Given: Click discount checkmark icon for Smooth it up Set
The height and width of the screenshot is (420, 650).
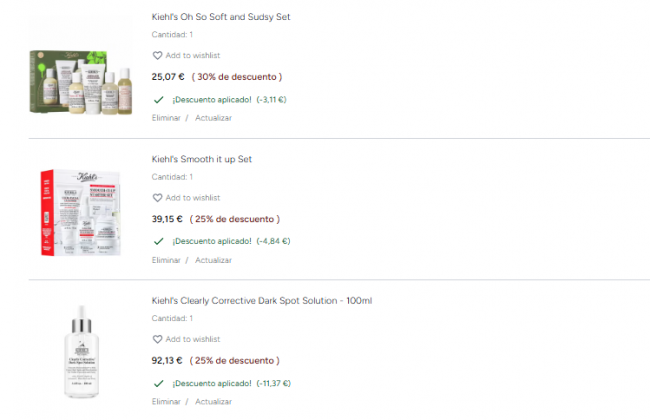Looking at the screenshot, I should [x=158, y=241].
